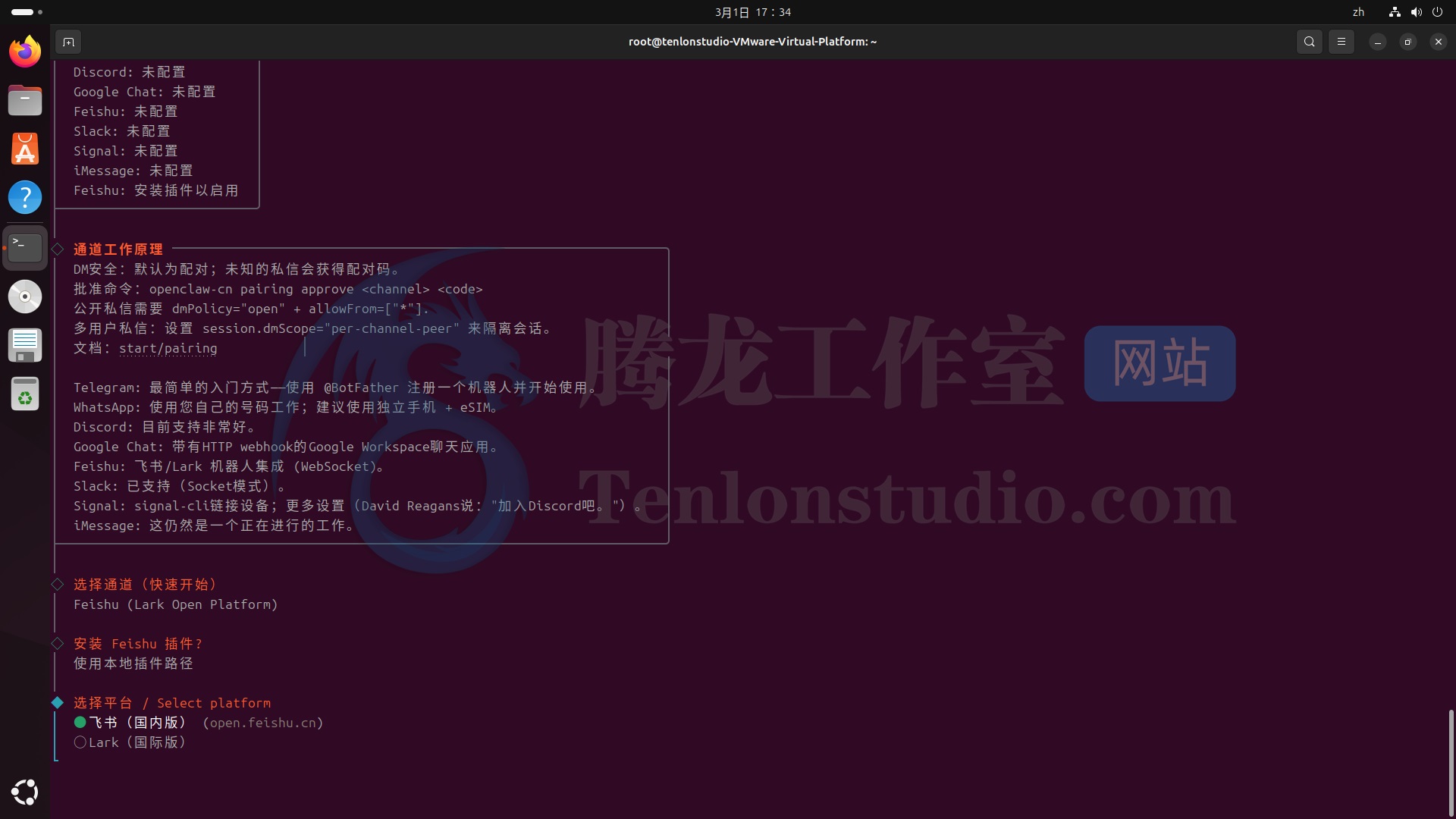Open the text editor dock icon
Screen dimensions: 1456x819
[25, 345]
